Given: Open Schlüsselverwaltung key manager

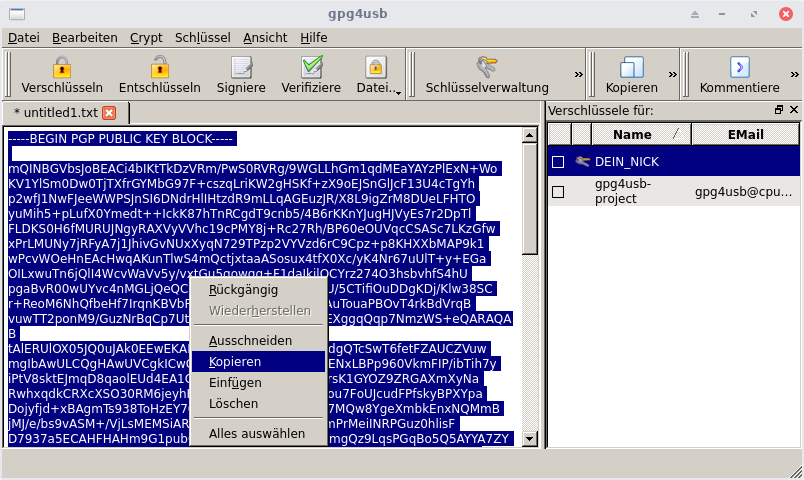Looking at the screenshot, I should pyautogui.click(x=487, y=75).
